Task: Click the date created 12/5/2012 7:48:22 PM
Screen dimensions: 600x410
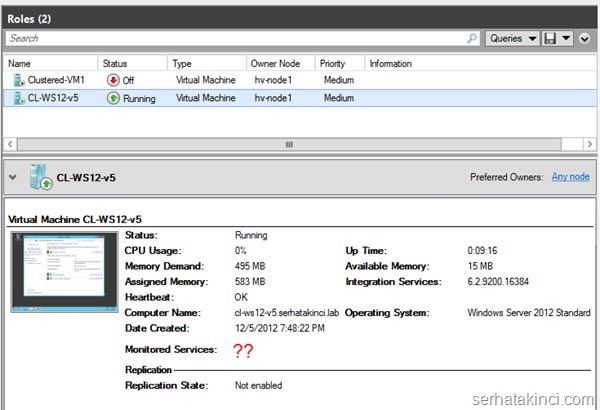Action: [x=280, y=328]
